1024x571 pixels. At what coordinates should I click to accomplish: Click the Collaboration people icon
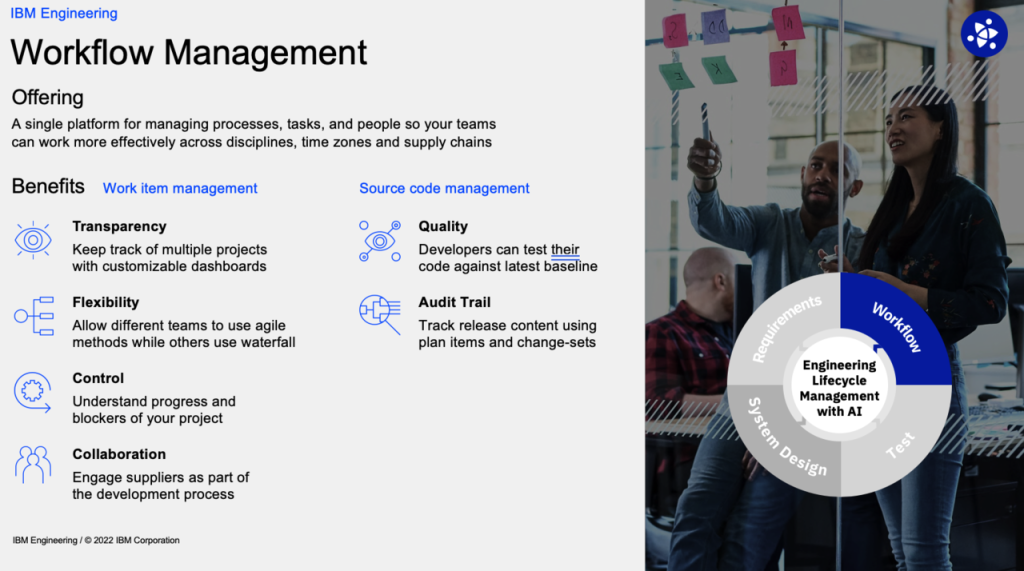[x=33, y=465]
